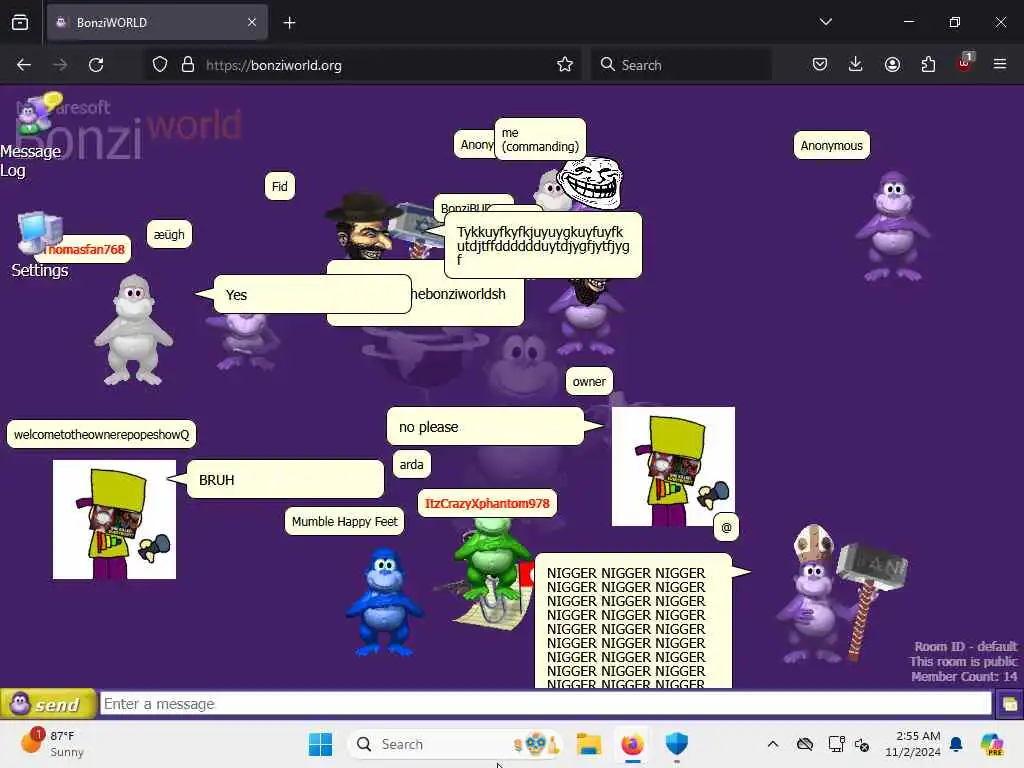The width and height of the screenshot is (1024, 768).
Task: Click the send button
Action: coord(49,704)
